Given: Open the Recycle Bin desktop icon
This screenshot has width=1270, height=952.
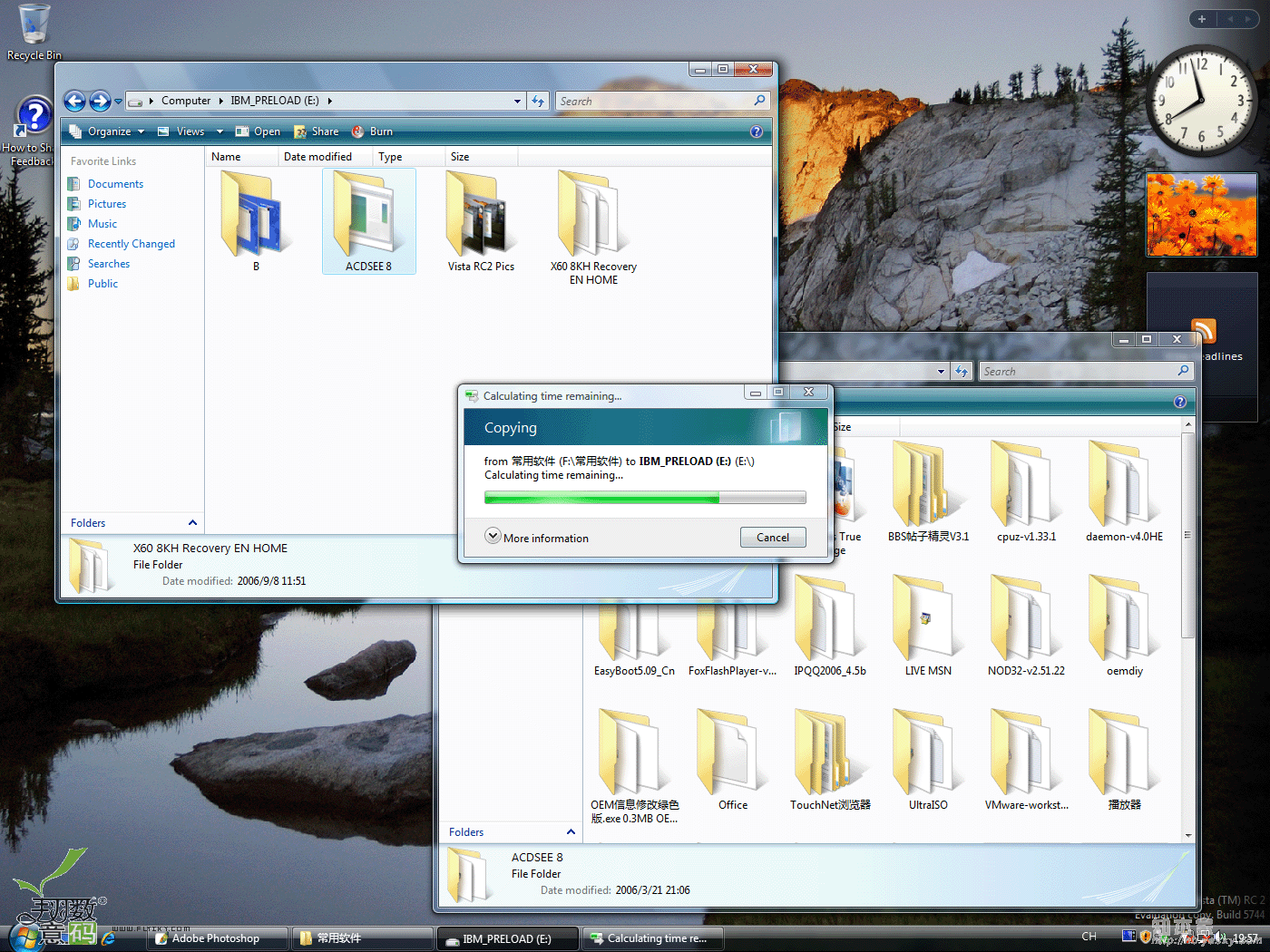Looking at the screenshot, I should coord(34,32).
